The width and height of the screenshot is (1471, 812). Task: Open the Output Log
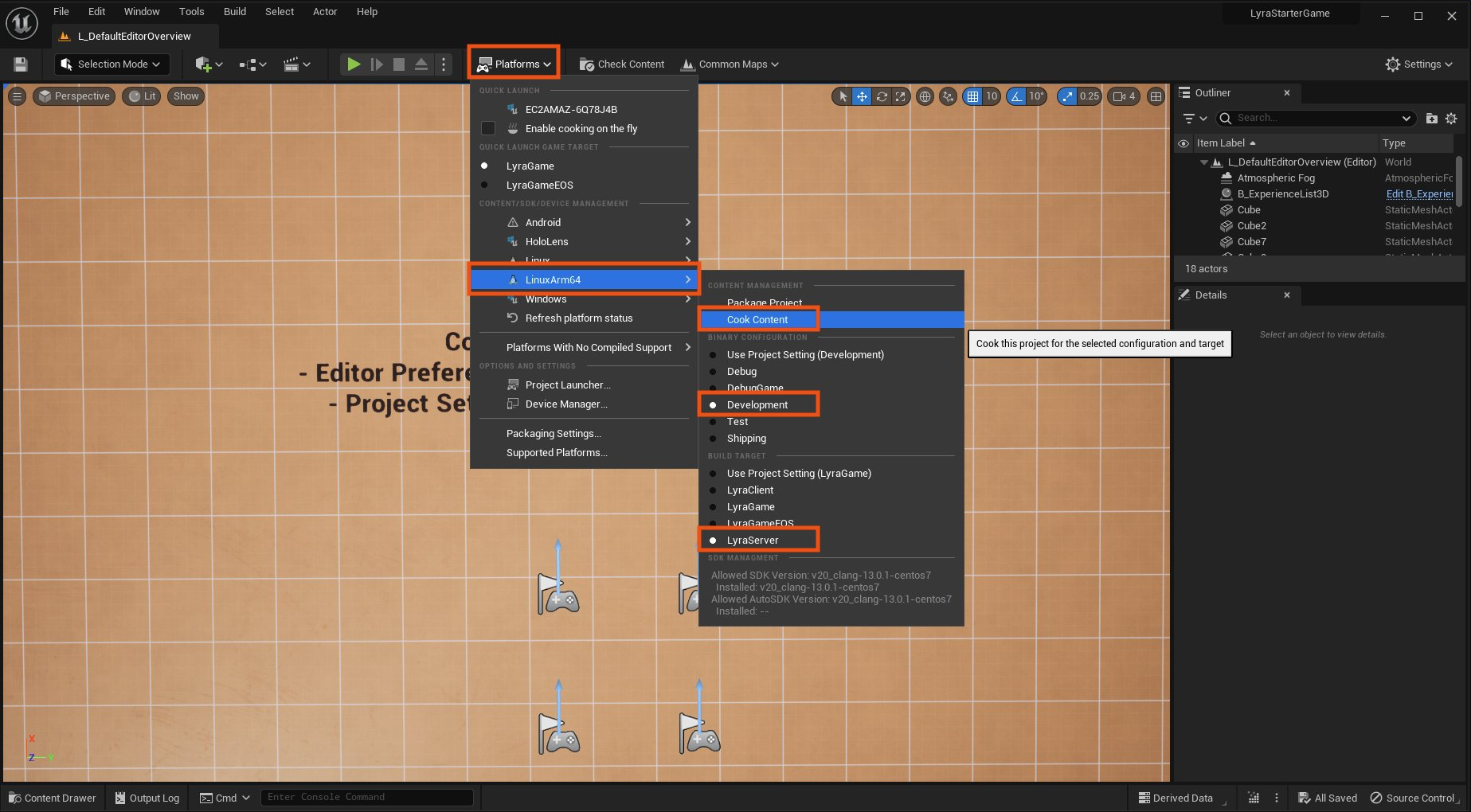tap(147, 798)
